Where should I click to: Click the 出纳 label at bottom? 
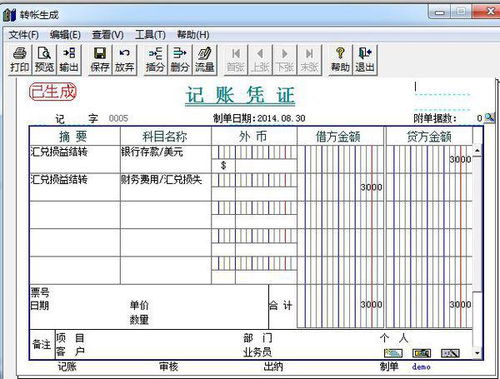273,367
